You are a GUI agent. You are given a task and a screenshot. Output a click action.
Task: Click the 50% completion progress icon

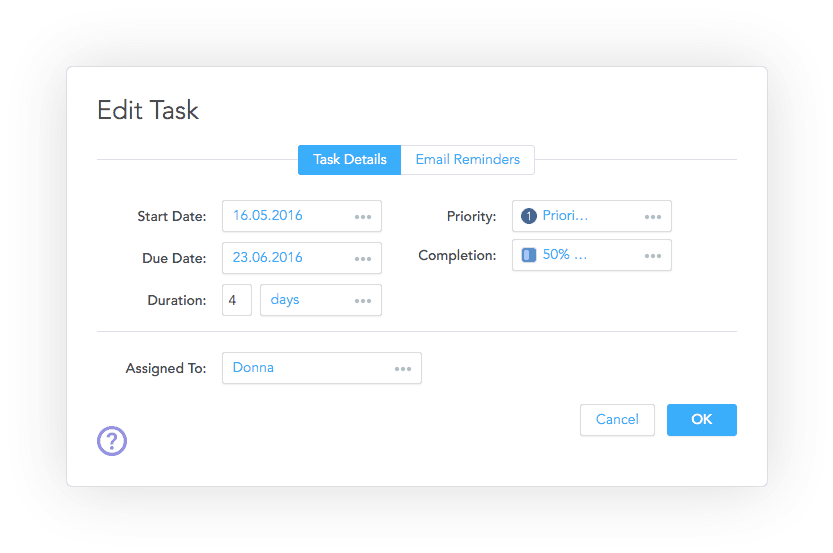click(x=529, y=255)
